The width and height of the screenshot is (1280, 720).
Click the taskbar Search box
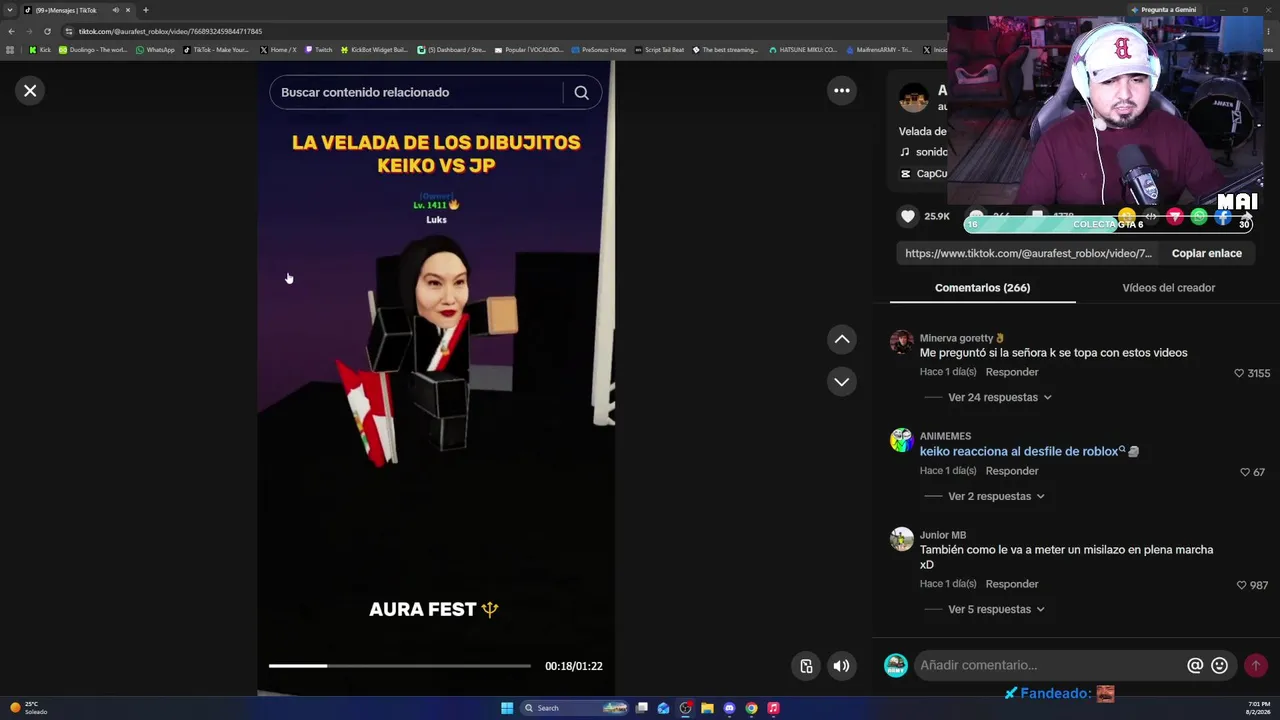(x=575, y=708)
